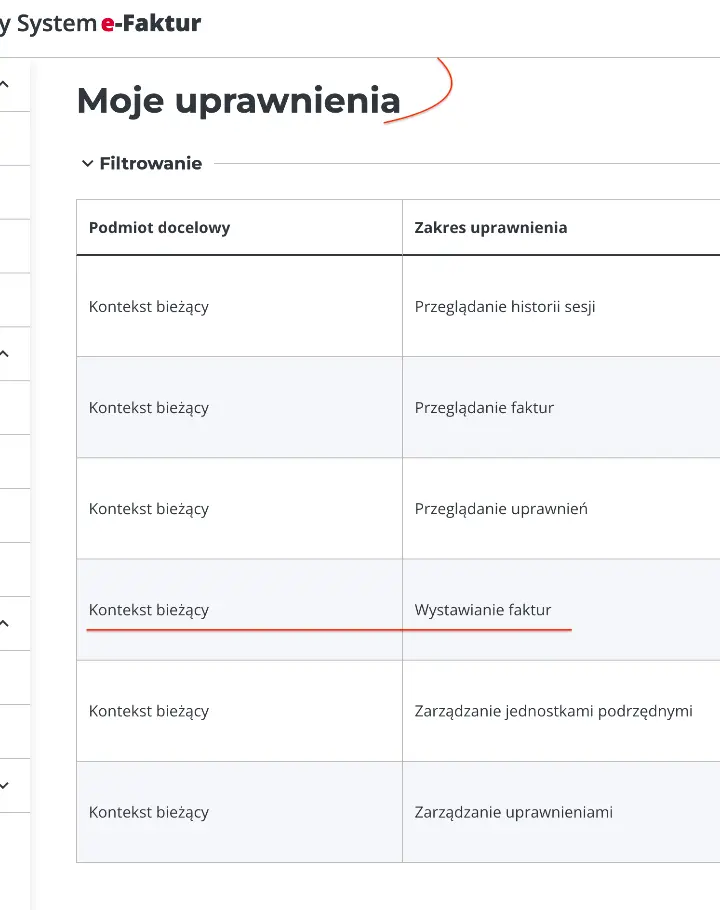Click the Filtrowanie label text

[x=150, y=164]
